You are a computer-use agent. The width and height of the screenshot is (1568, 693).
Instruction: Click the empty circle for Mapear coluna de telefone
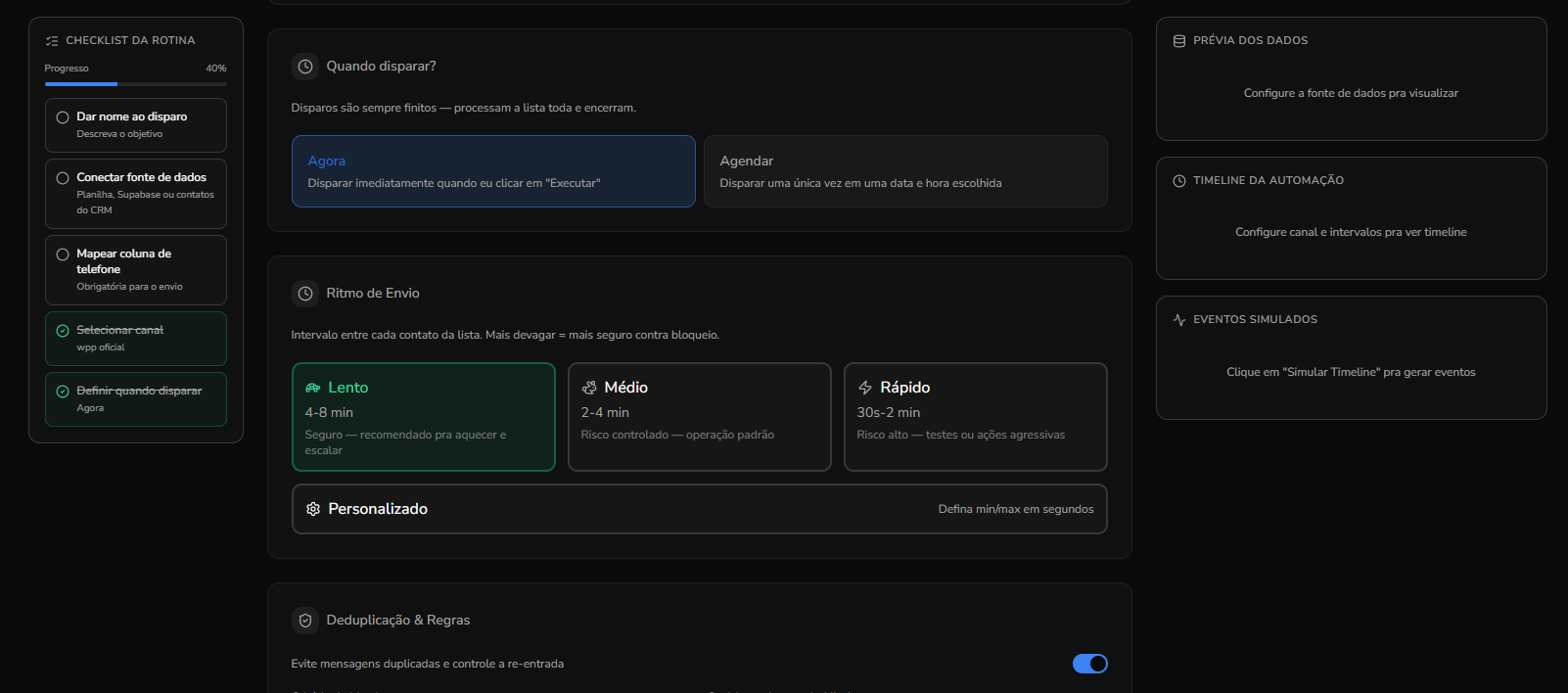(63, 254)
